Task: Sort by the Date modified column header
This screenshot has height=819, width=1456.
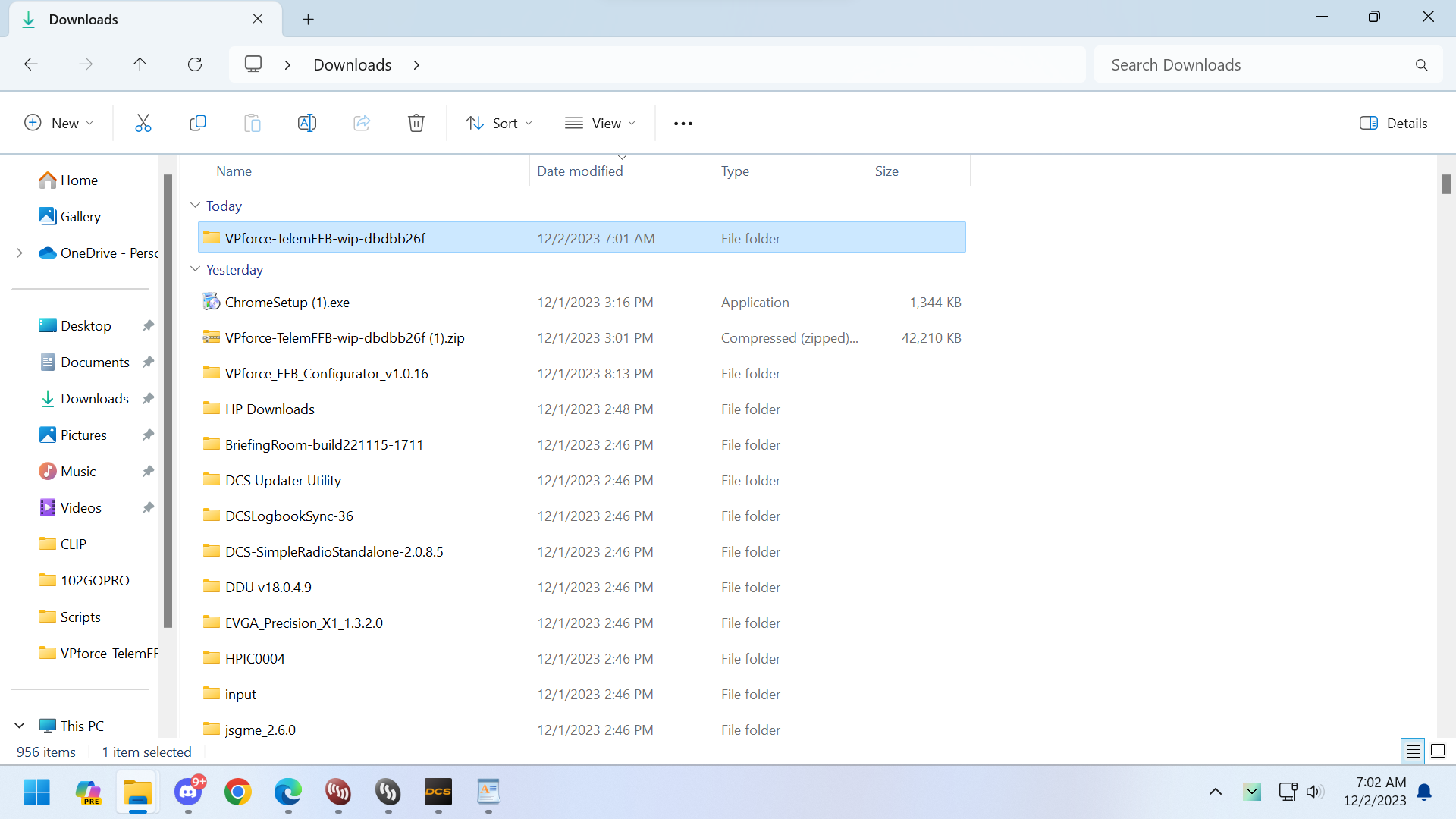Action: point(580,171)
